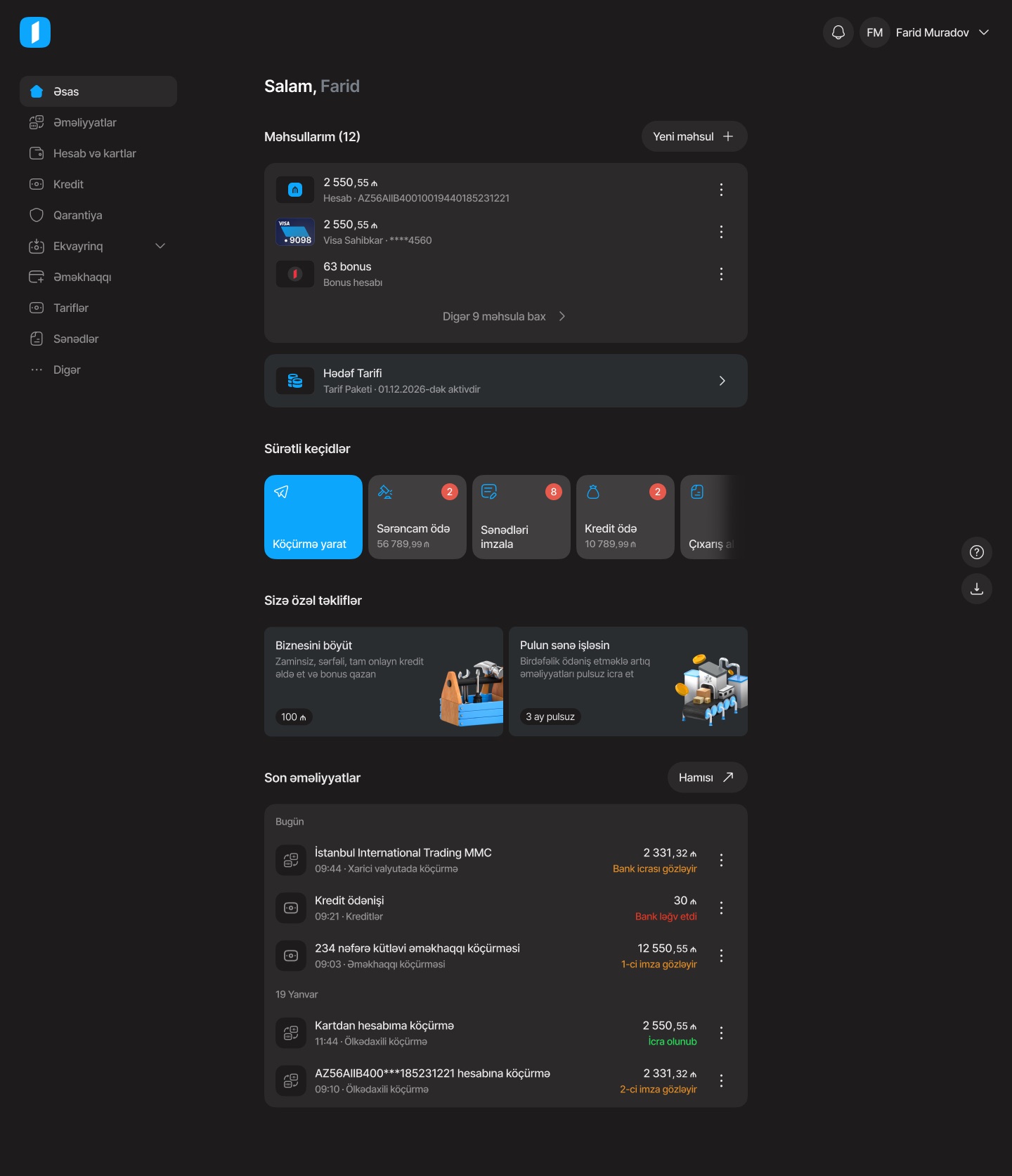1012x1176 pixels.
Task: Open options menu for Bonus hesabı
Action: tap(721, 274)
